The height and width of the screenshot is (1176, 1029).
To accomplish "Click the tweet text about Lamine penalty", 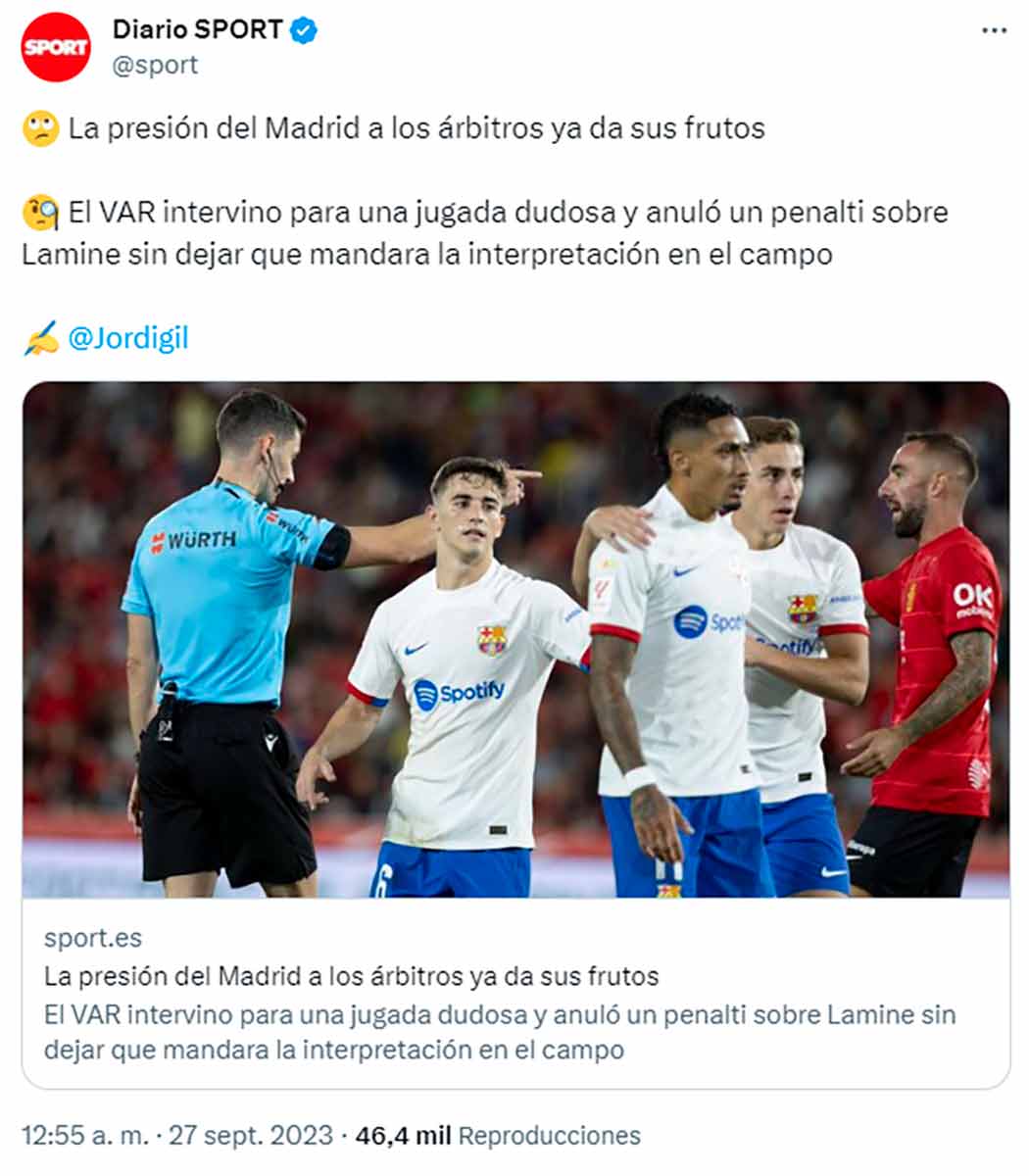I will point(485,233).
